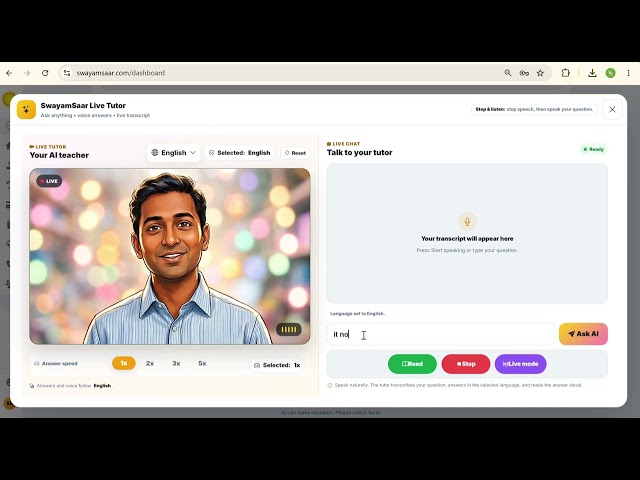
Task: Click the Answer speed label
Action: [x=56, y=363]
